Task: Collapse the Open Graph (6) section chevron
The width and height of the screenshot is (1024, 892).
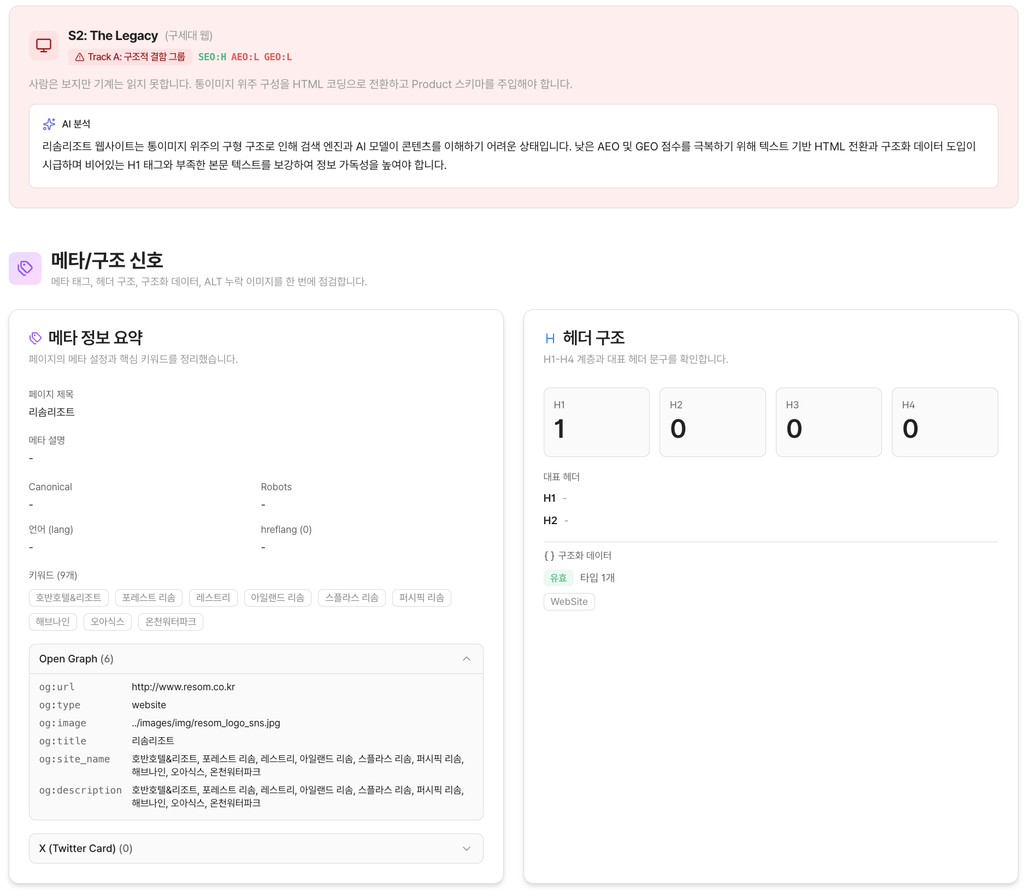Action: [466, 659]
